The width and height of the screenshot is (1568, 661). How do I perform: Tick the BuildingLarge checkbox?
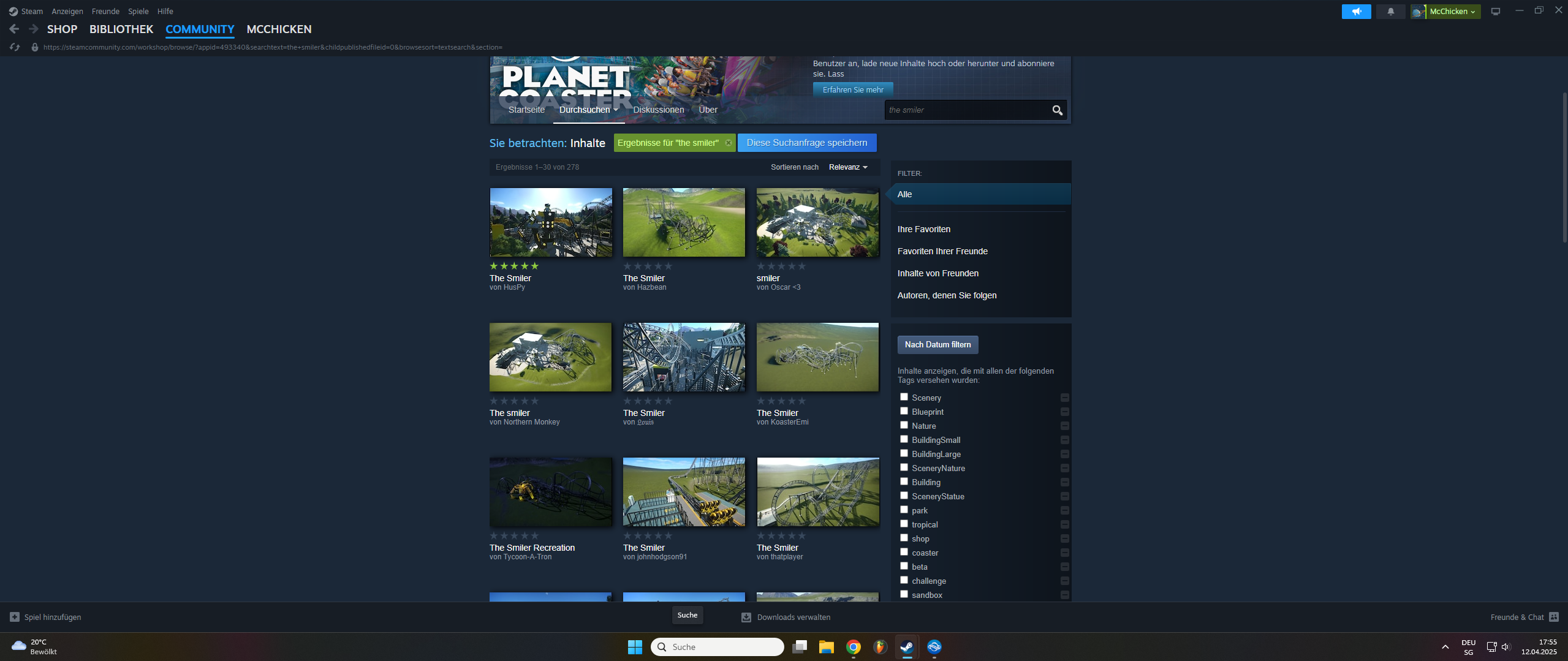tap(903, 453)
